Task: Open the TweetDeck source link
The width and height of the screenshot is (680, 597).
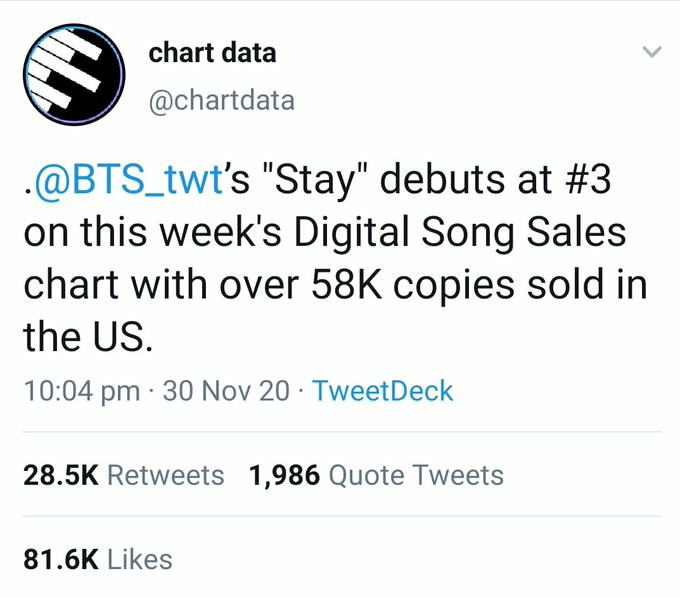Action: pyautogui.click(x=383, y=391)
